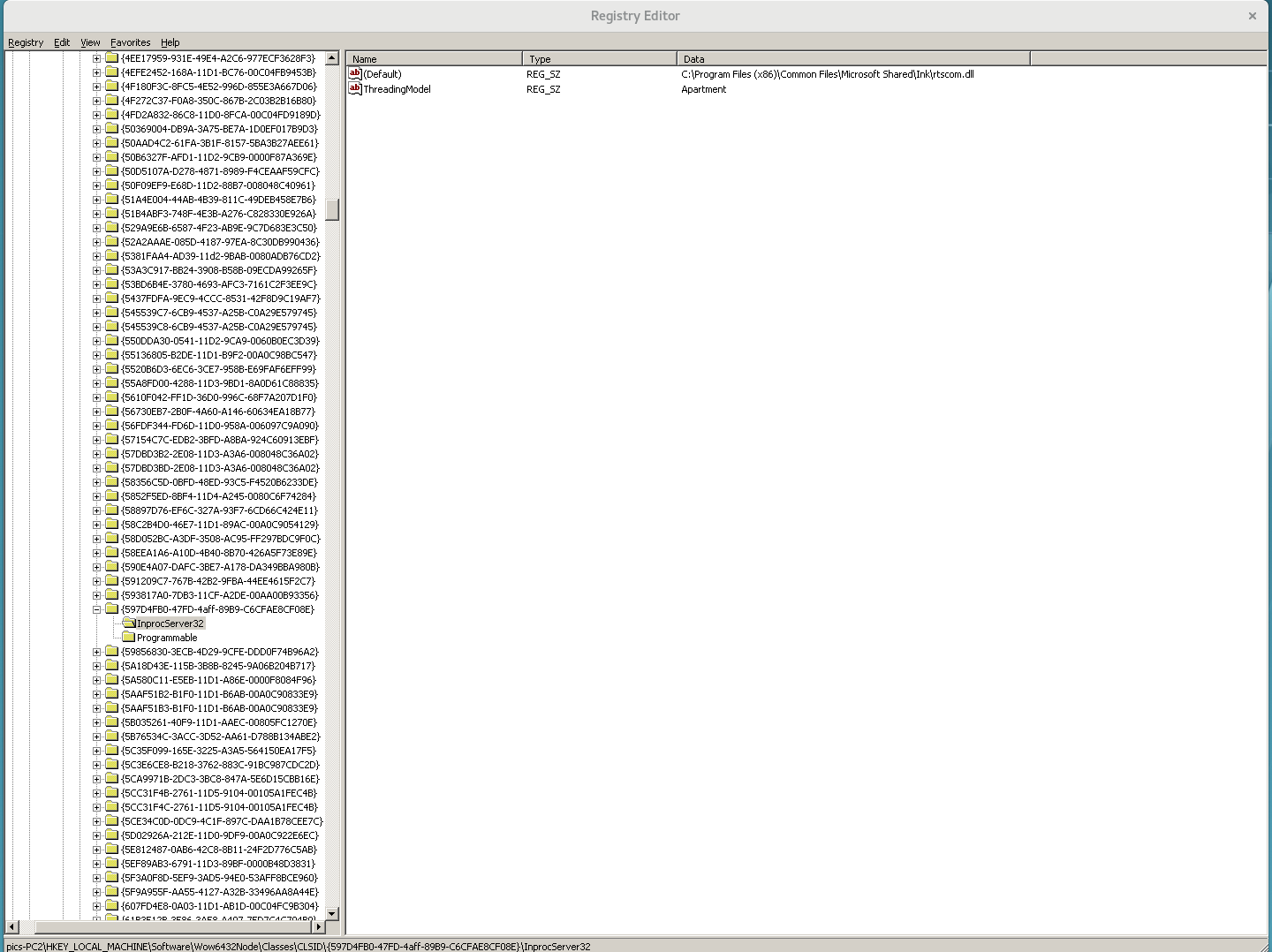This screenshot has height=952, width=1272.
Task: Click folder icon of {5852F5ED-8BF4-11D4-A245-0080C6F74284}
Action: [112, 496]
